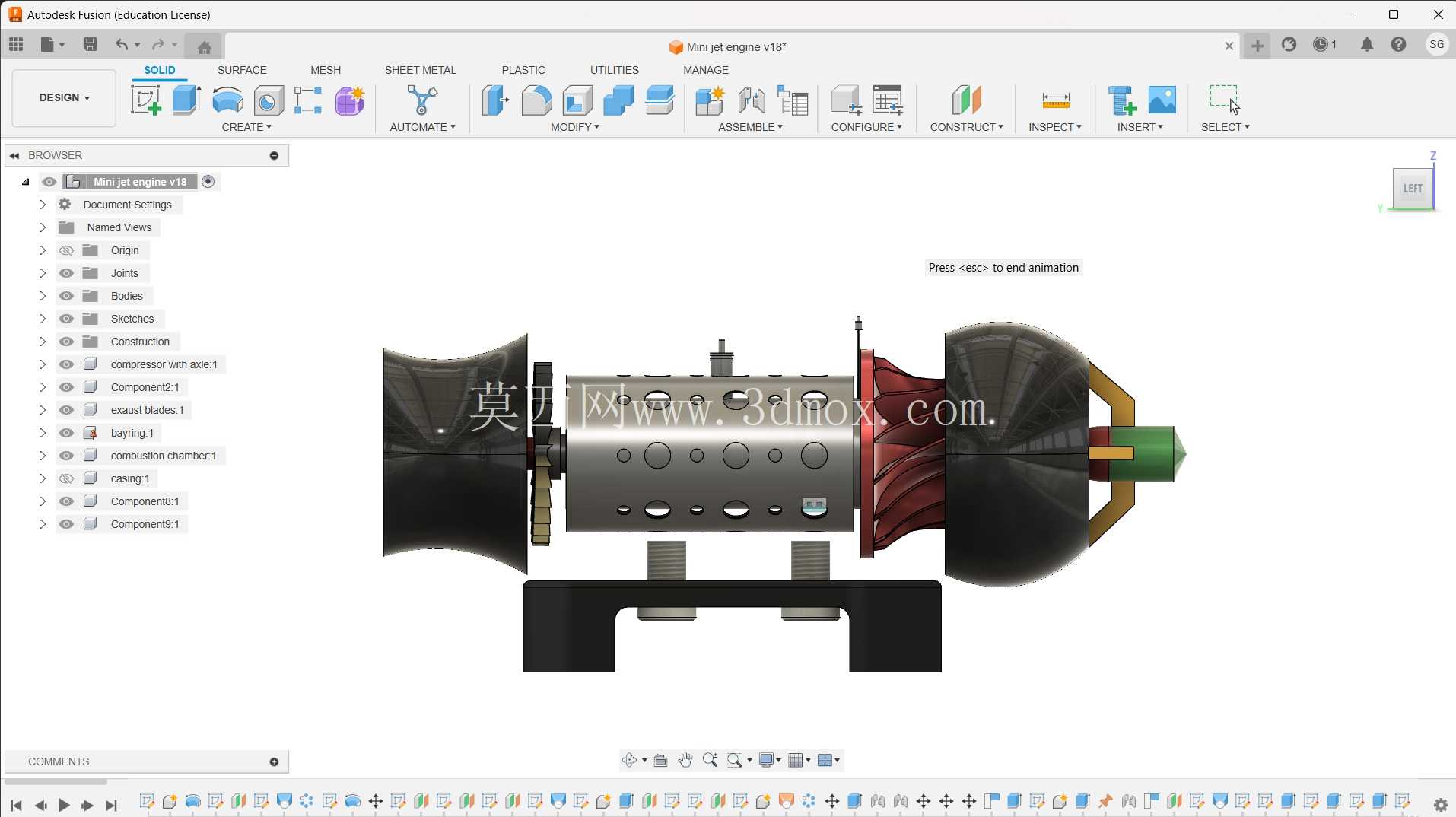
Task: Switch to the PLASTIC tab
Action: point(523,70)
